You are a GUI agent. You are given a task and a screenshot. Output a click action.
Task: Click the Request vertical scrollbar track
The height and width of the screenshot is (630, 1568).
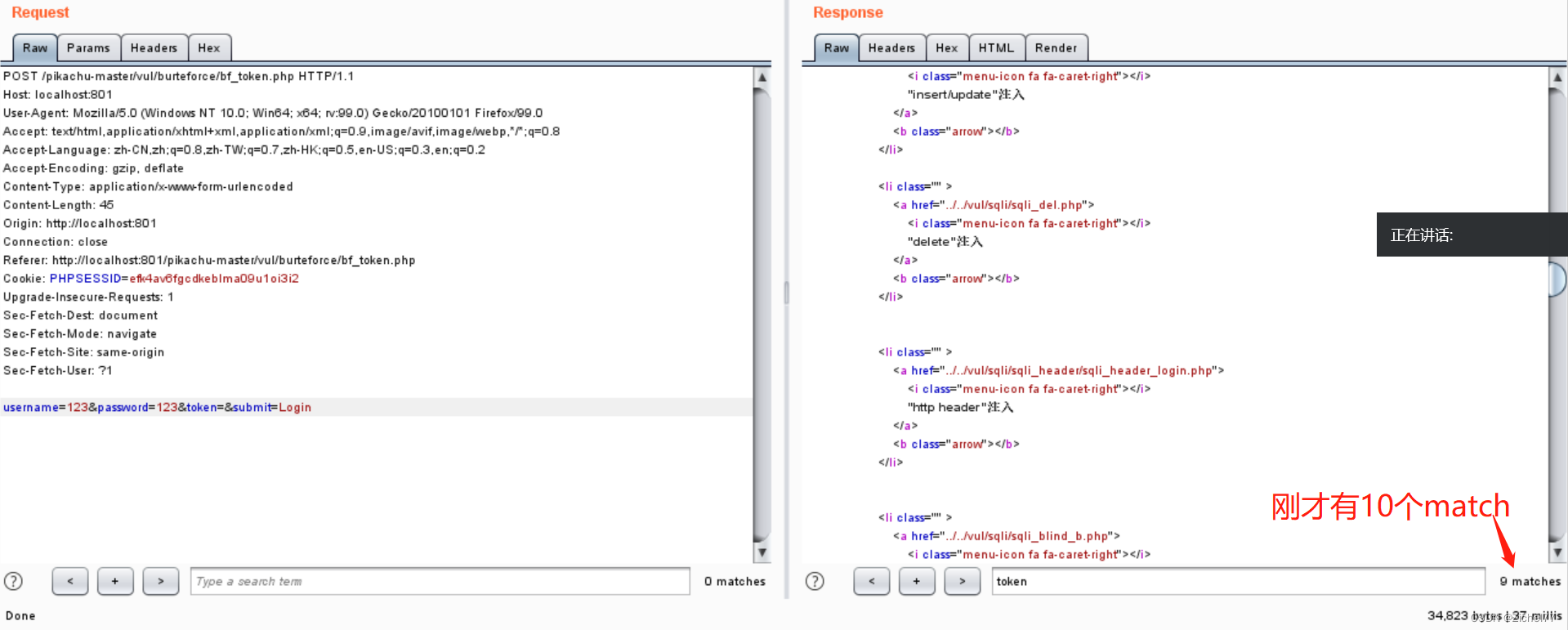click(762, 315)
